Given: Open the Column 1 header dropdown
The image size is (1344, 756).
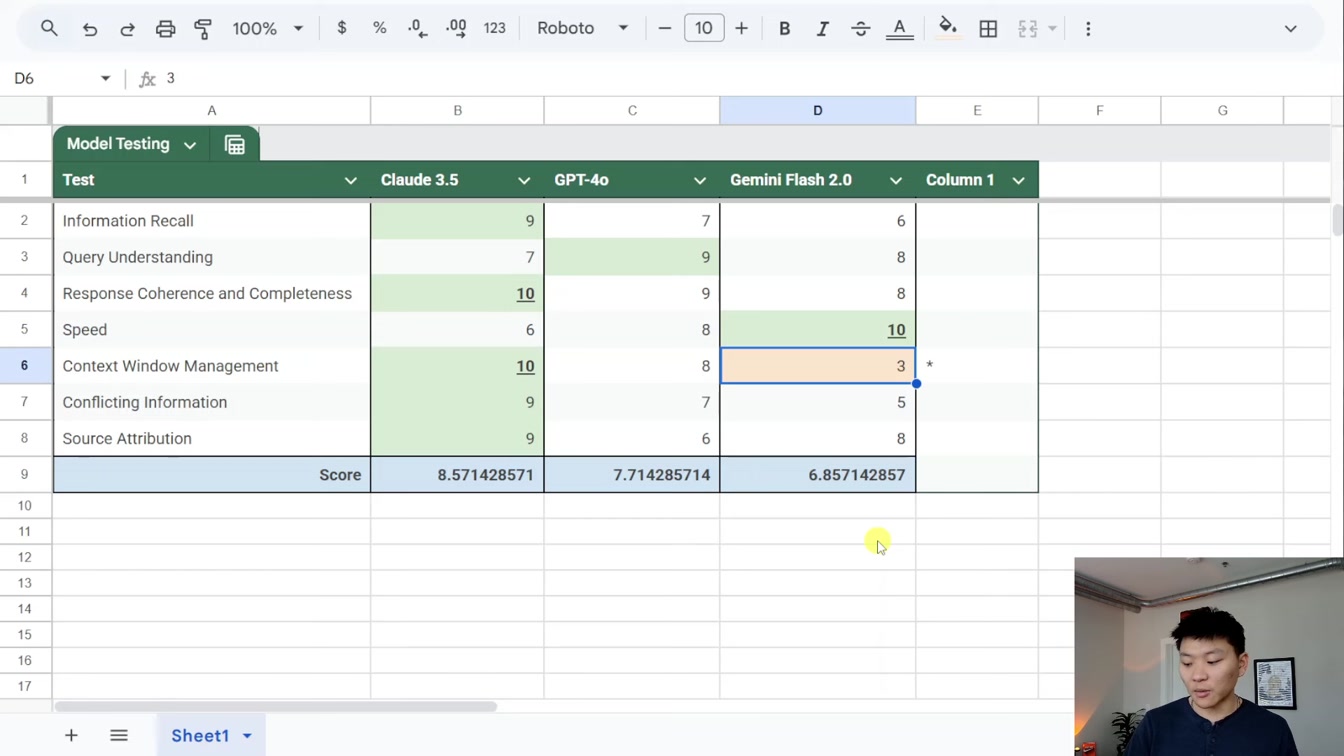Looking at the screenshot, I should [1018, 180].
